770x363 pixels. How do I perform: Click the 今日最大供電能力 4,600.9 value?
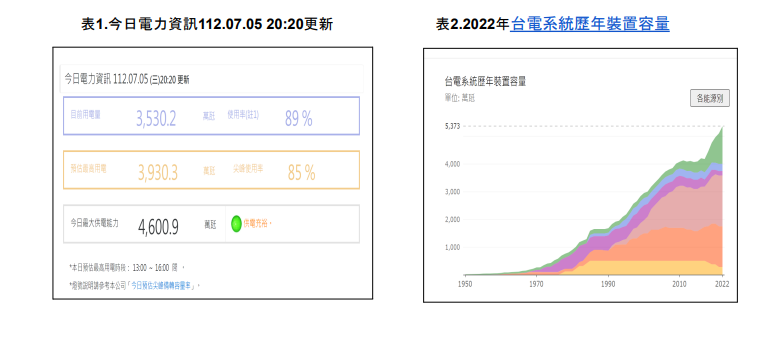pos(158,227)
